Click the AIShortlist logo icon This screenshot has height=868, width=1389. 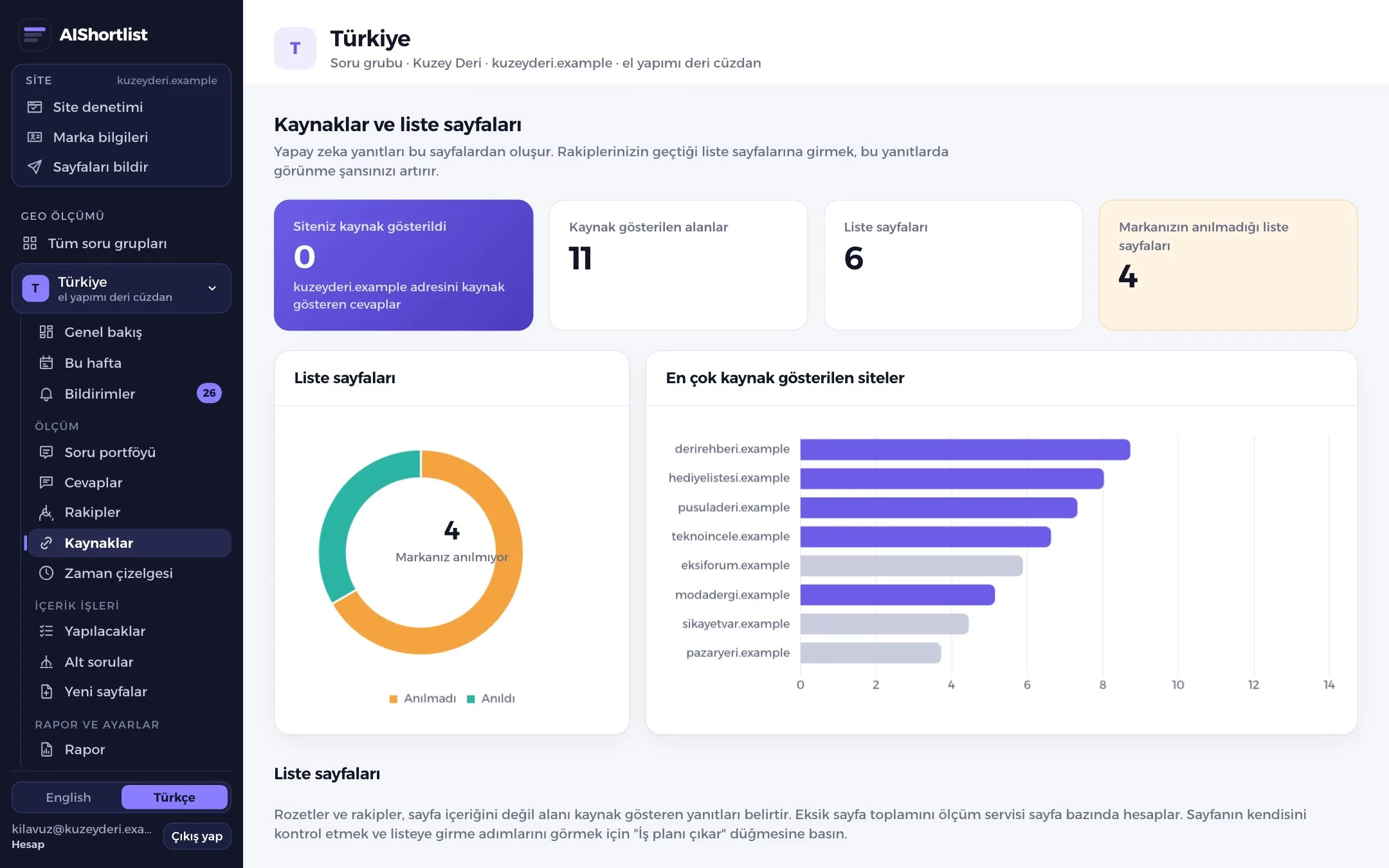[35, 34]
